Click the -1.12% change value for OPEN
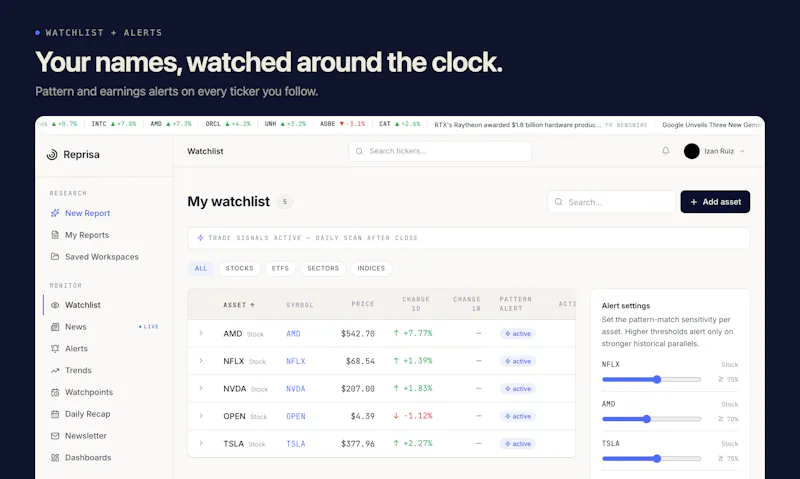 click(x=418, y=416)
